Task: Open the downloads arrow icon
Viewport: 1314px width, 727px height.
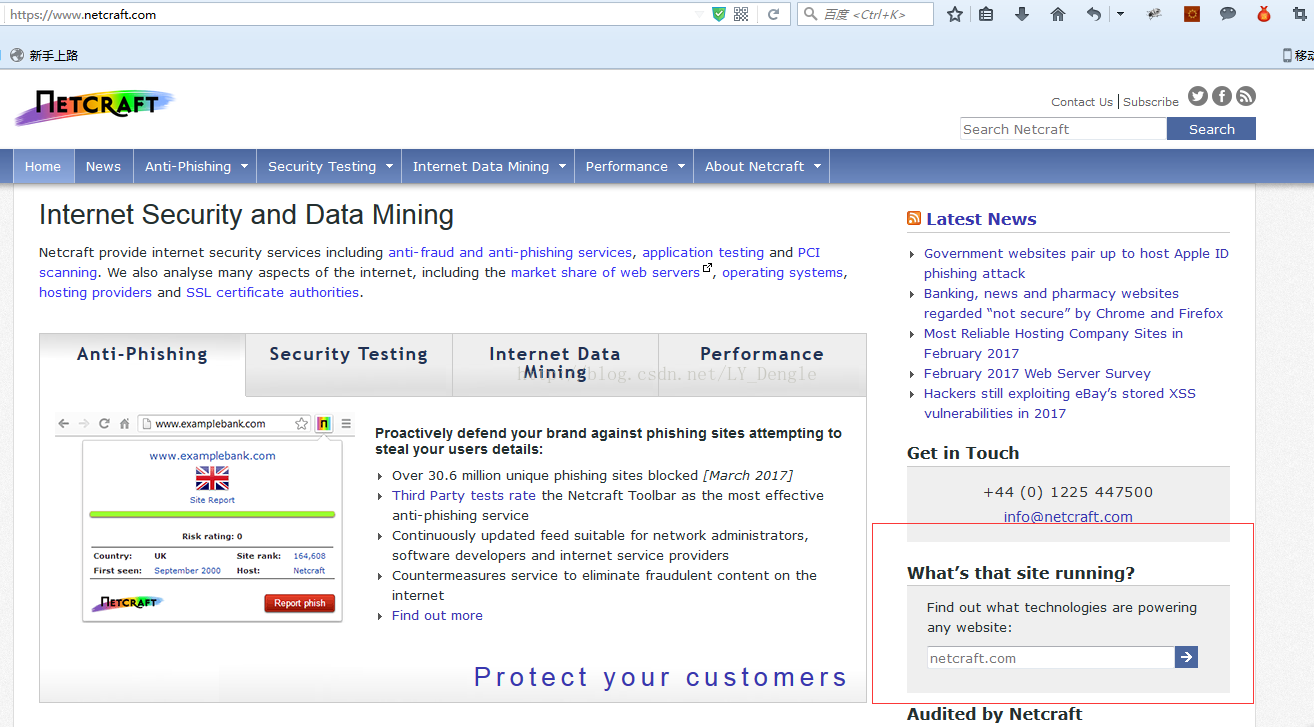Action: [x=1022, y=14]
